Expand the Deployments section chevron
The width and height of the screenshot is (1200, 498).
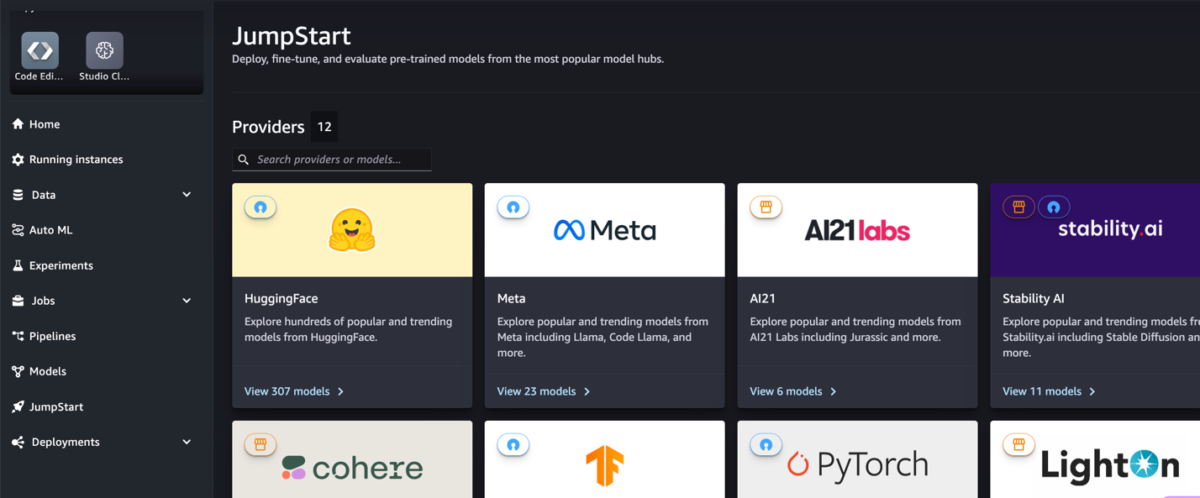187,442
